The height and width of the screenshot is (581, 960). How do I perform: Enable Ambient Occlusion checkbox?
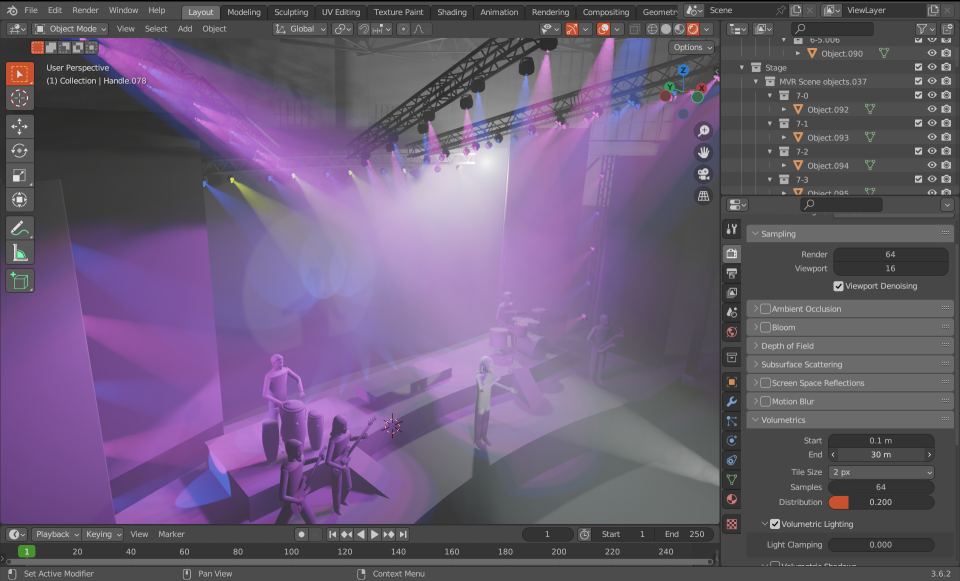(x=765, y=309)
